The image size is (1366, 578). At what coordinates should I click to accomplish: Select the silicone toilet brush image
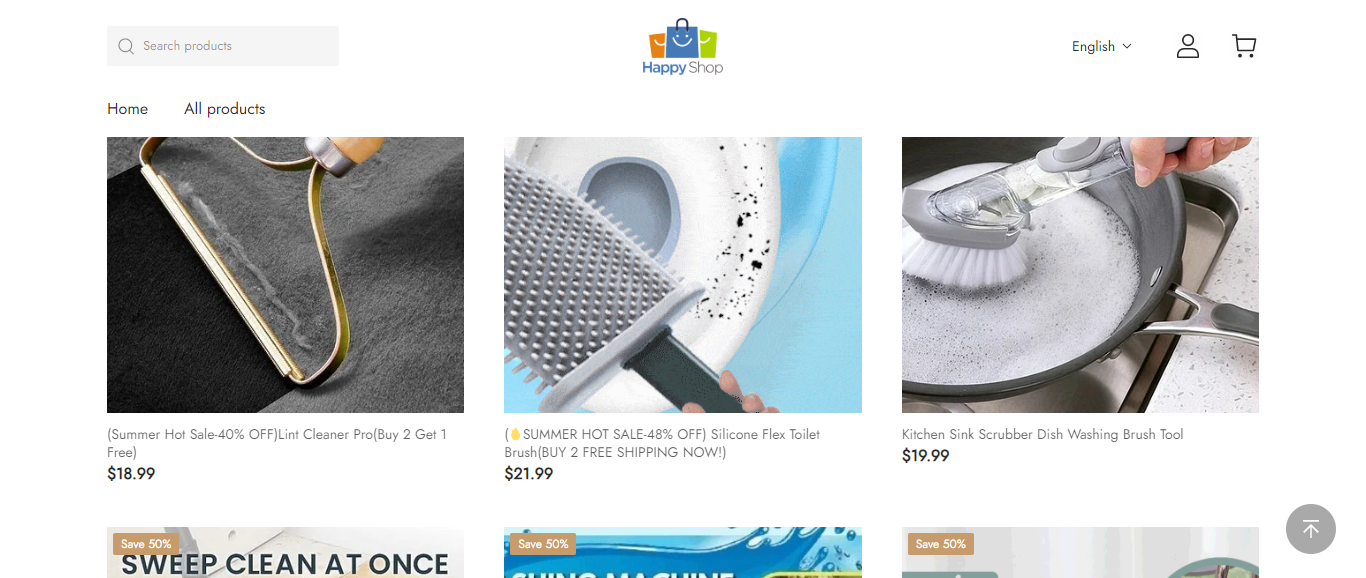pos(683,275)
